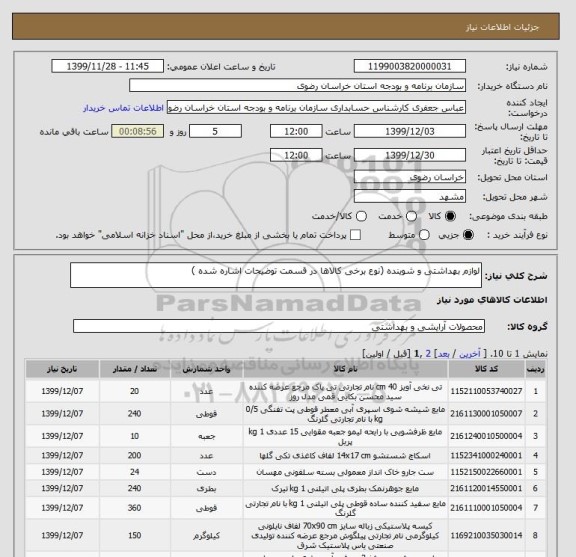
Task: Click unit بطری in row 6
Action: coord(206,489)
